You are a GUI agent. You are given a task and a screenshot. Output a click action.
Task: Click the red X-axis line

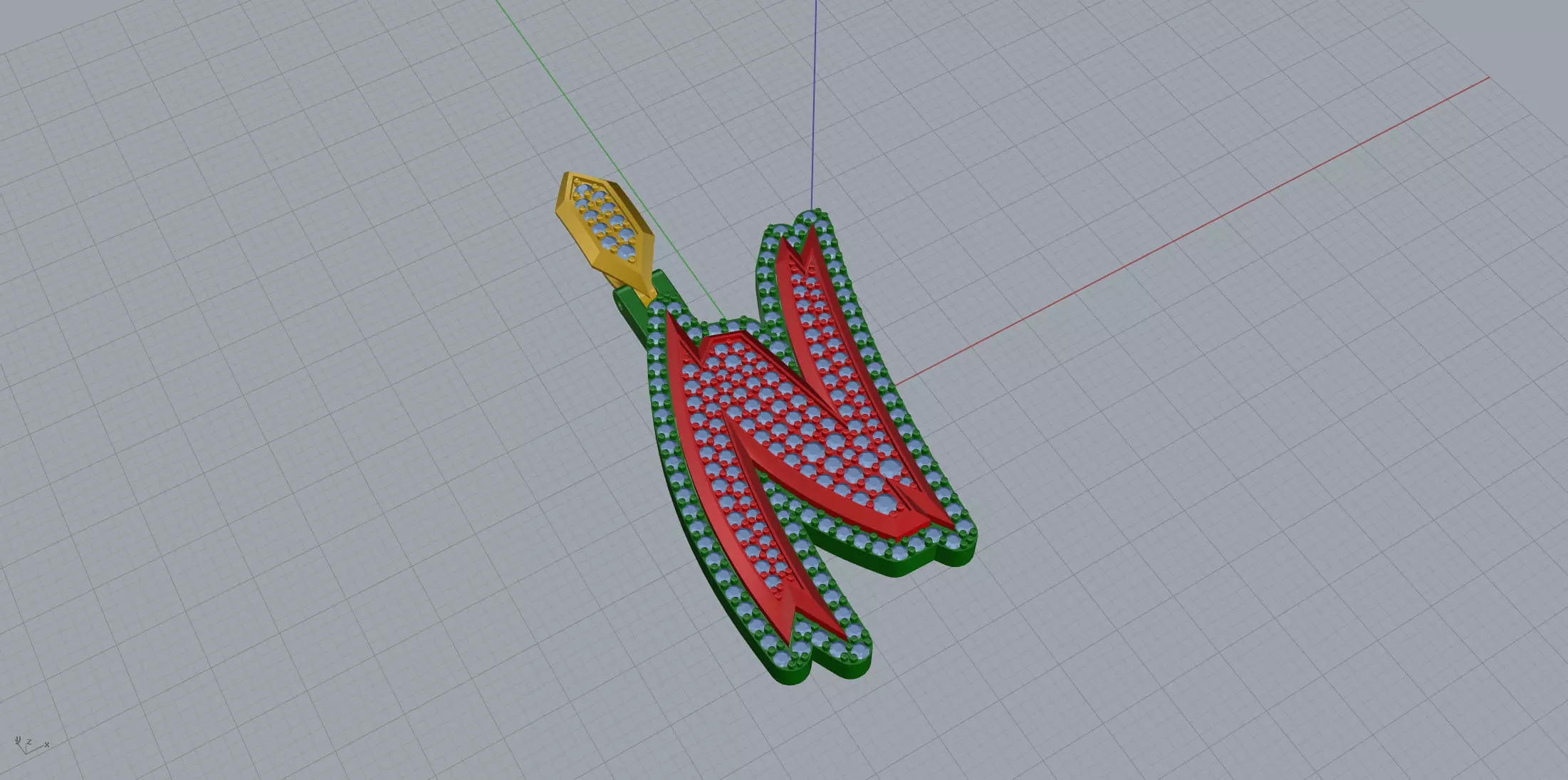pos(1211,221)
